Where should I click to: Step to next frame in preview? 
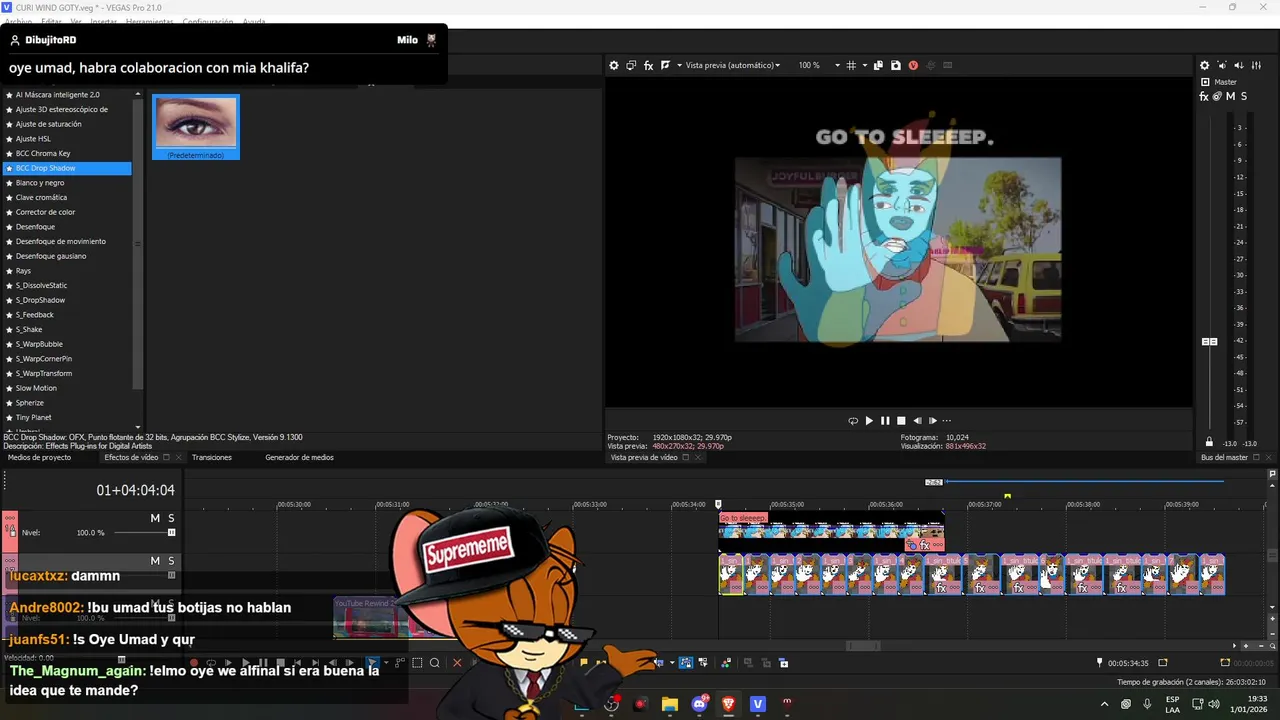[933, 421]
